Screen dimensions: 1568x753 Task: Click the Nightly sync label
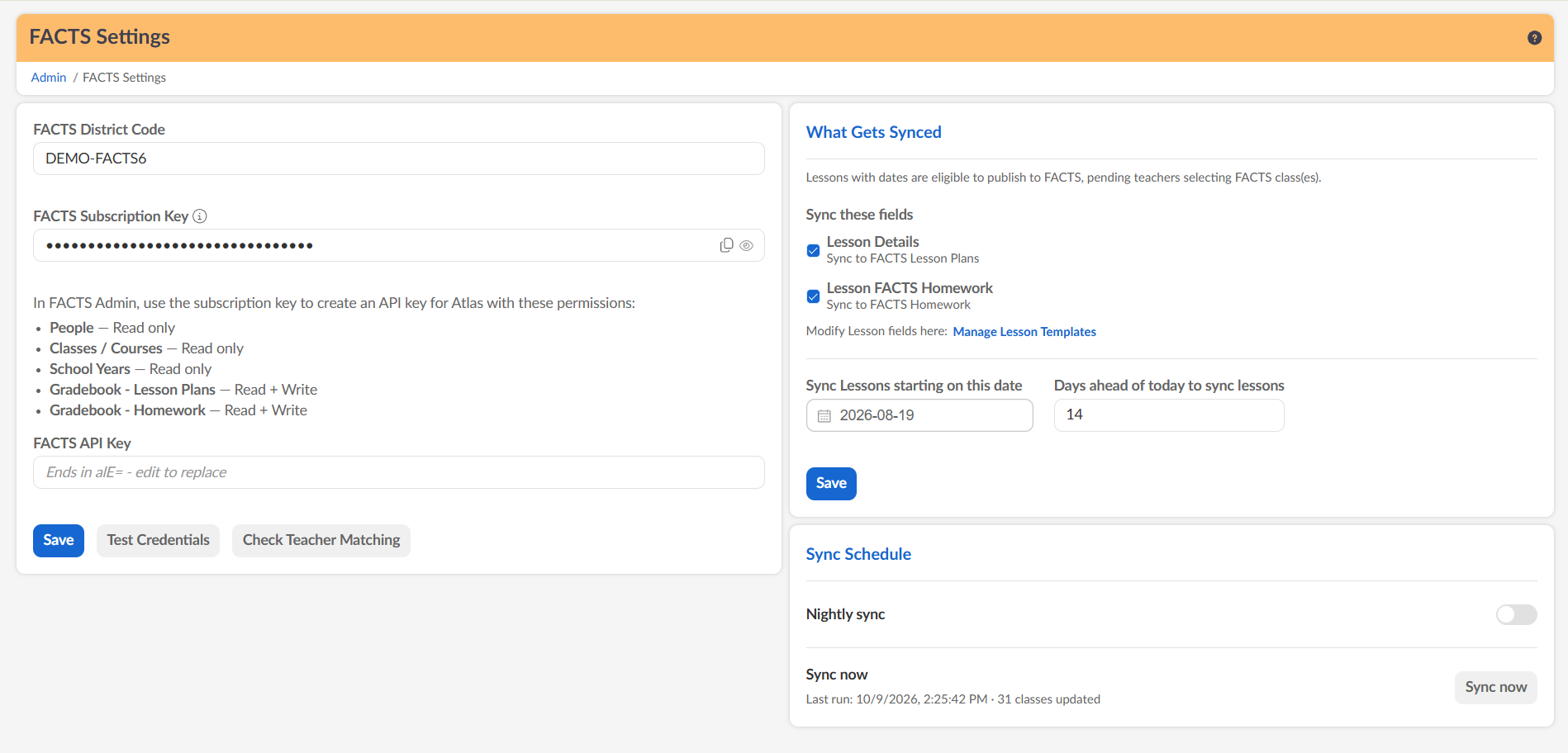point(845,614)
